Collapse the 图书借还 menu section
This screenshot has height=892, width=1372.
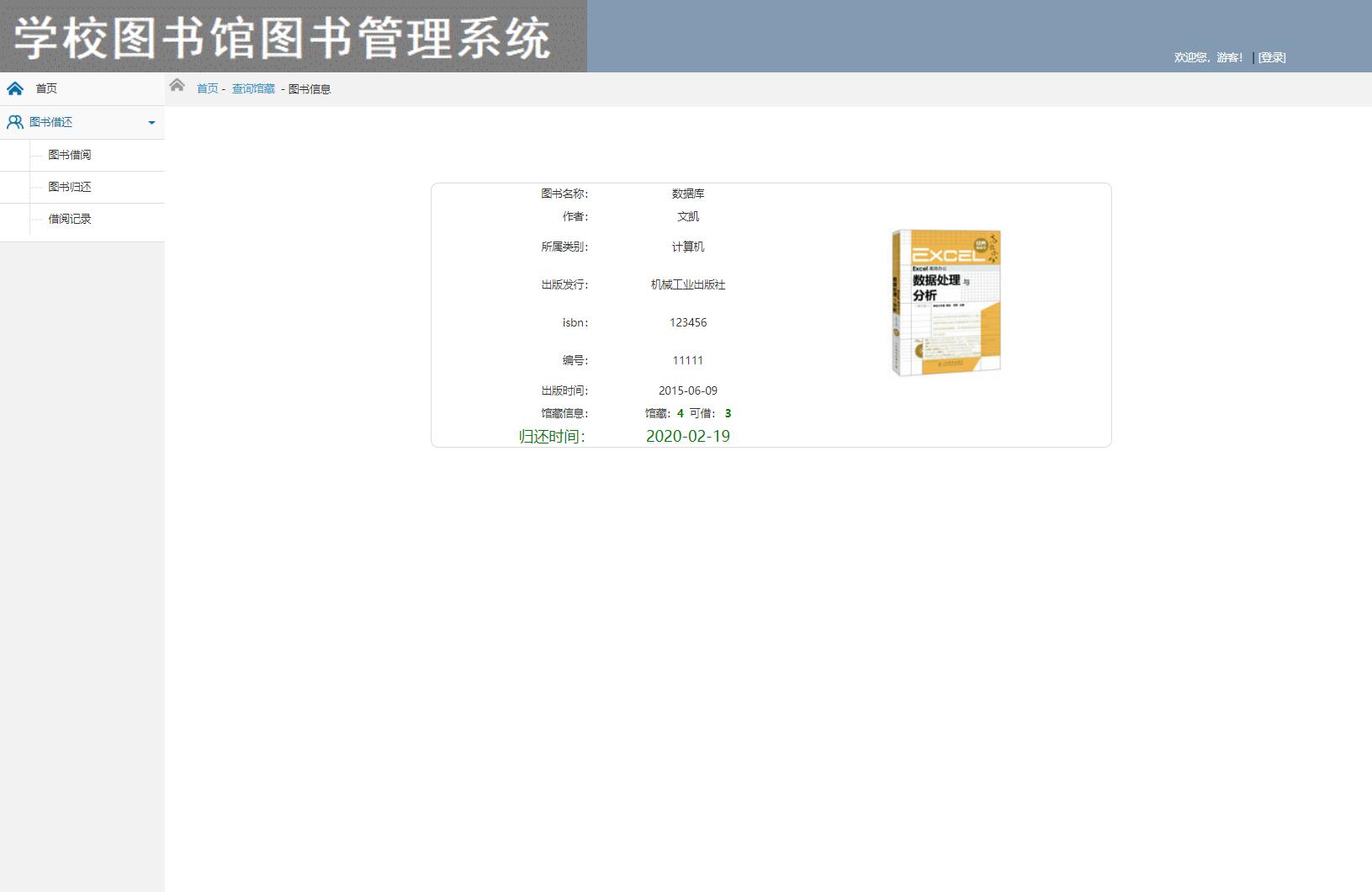click(x=152, y=122)
